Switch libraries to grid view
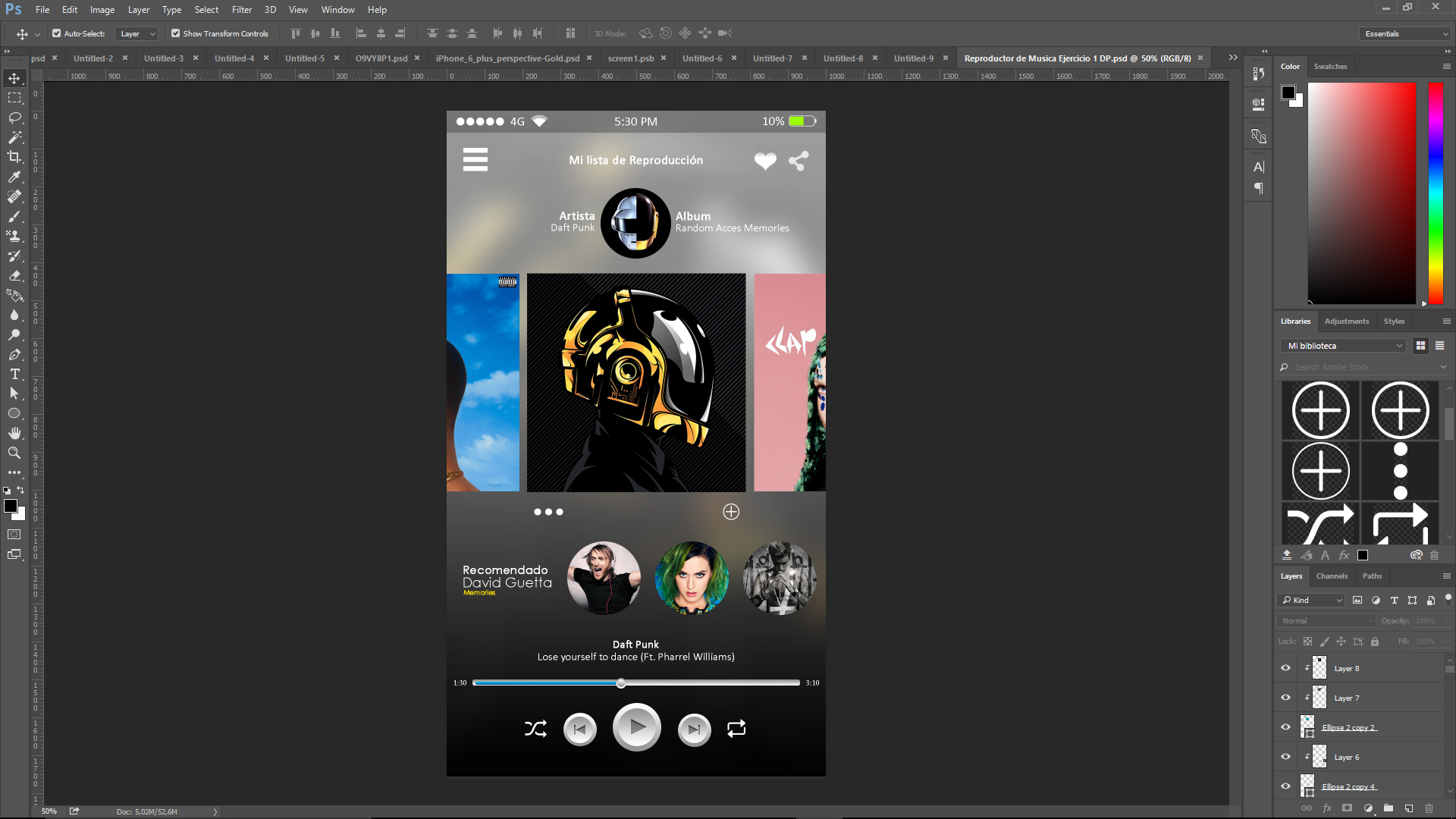The width and height of the screenshot is (1456, 819). click(1421, 346)
